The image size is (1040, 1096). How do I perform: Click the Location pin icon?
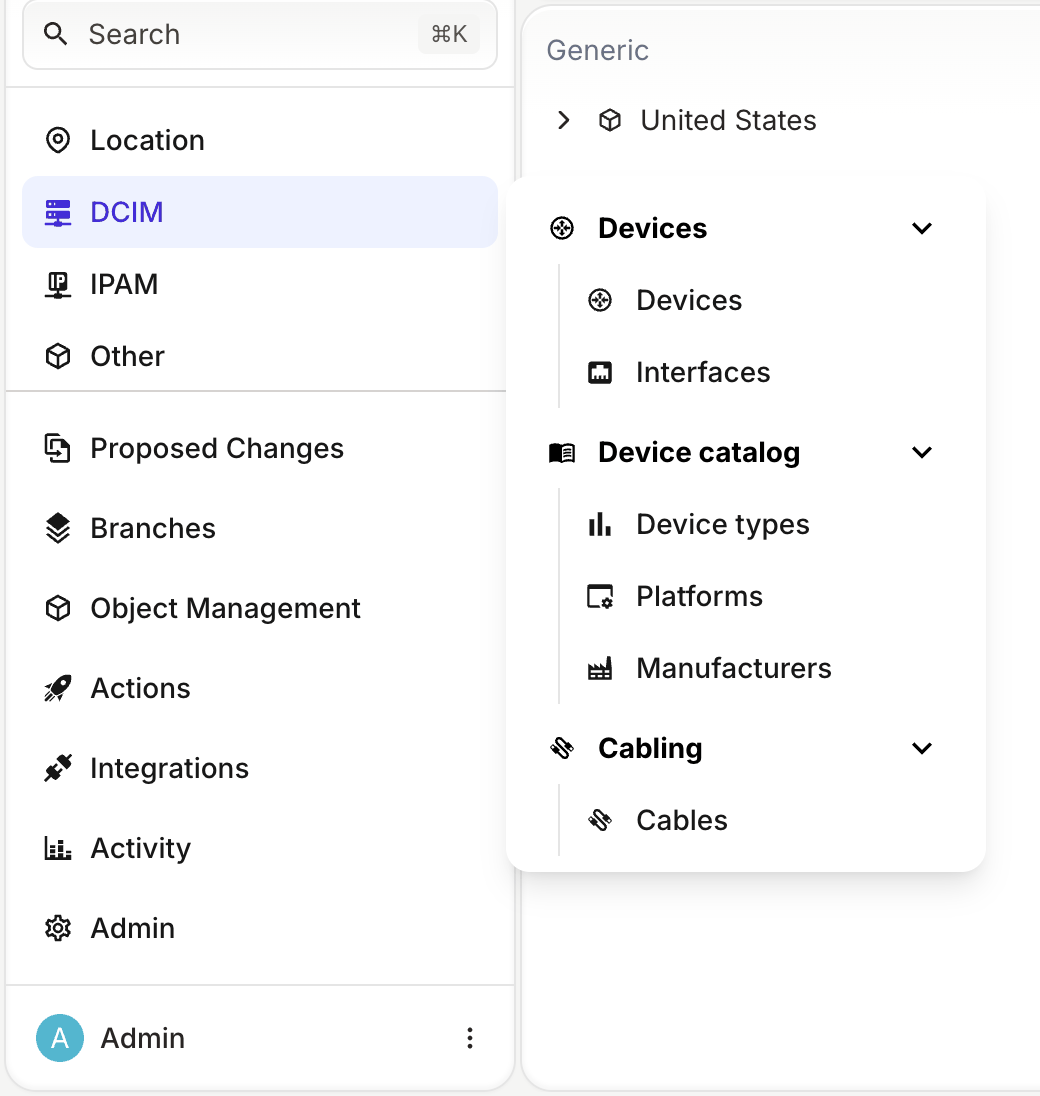(x=58, y=140)
